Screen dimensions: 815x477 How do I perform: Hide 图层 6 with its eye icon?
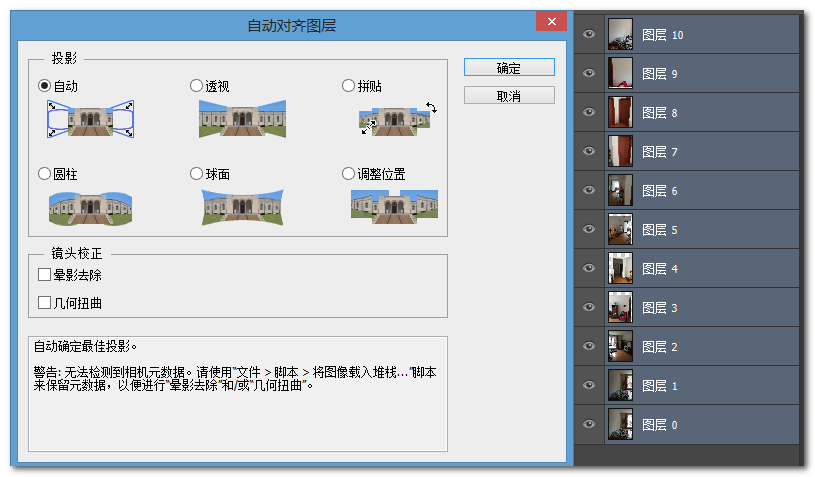(589, 190)
